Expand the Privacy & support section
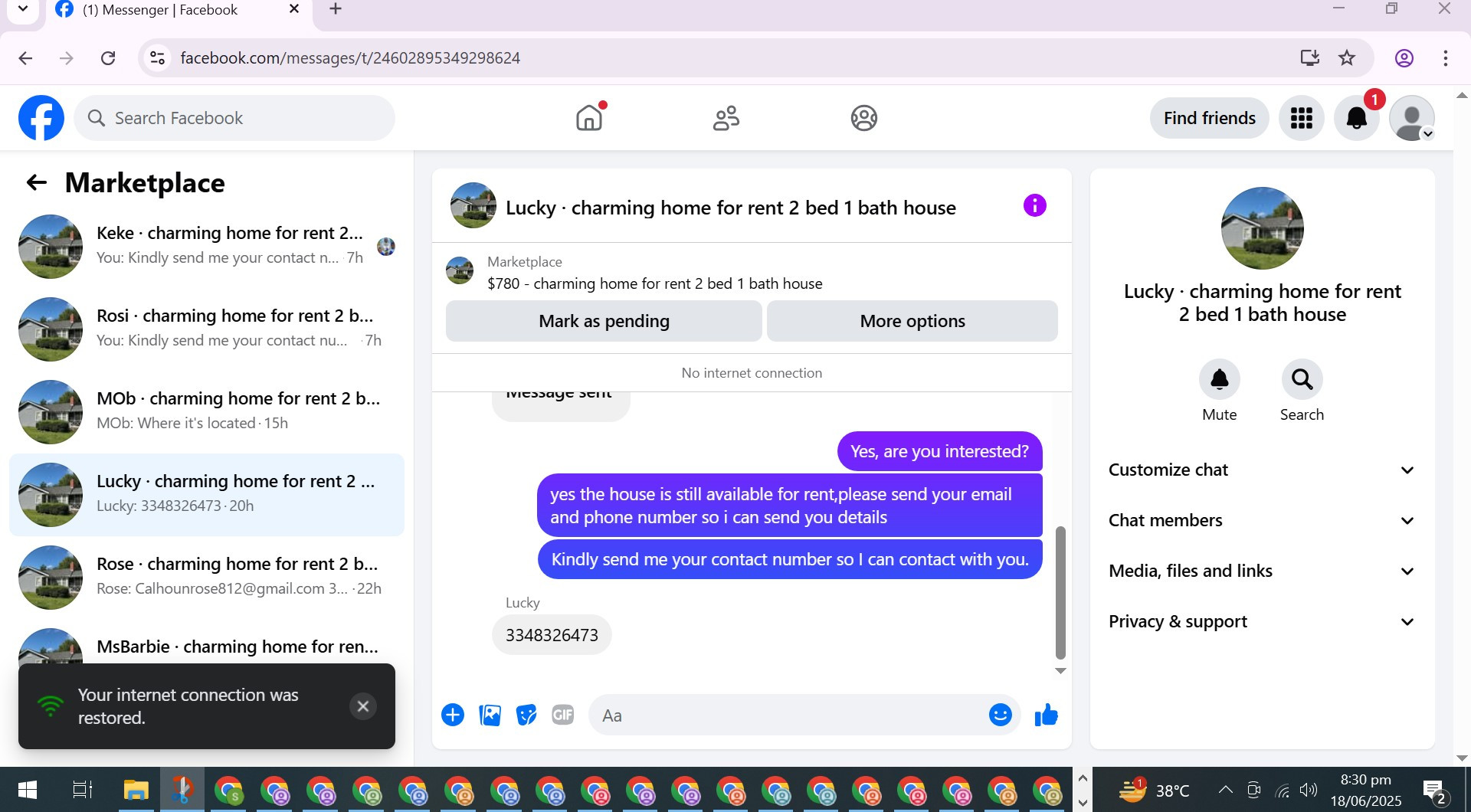Viewport: 1471px width, 812px height. [x=1262, y=621]
